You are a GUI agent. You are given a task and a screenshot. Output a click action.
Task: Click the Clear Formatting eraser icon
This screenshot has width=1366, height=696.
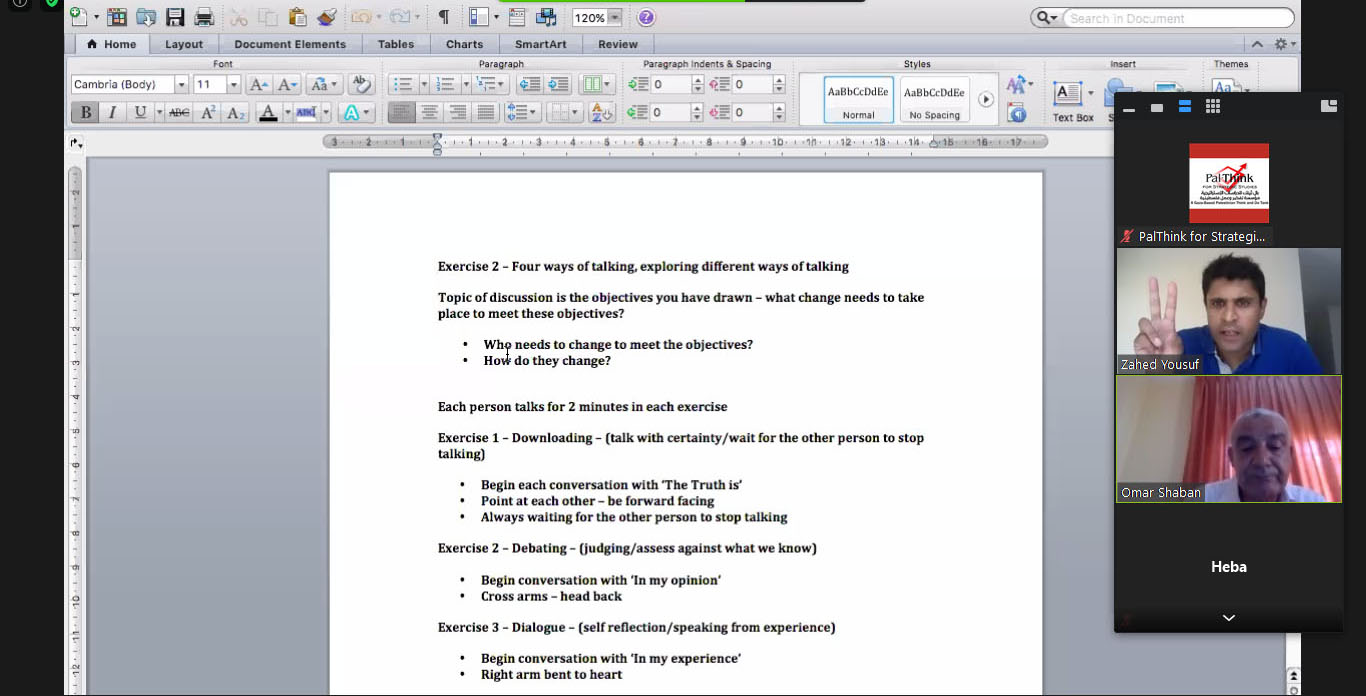361,85
